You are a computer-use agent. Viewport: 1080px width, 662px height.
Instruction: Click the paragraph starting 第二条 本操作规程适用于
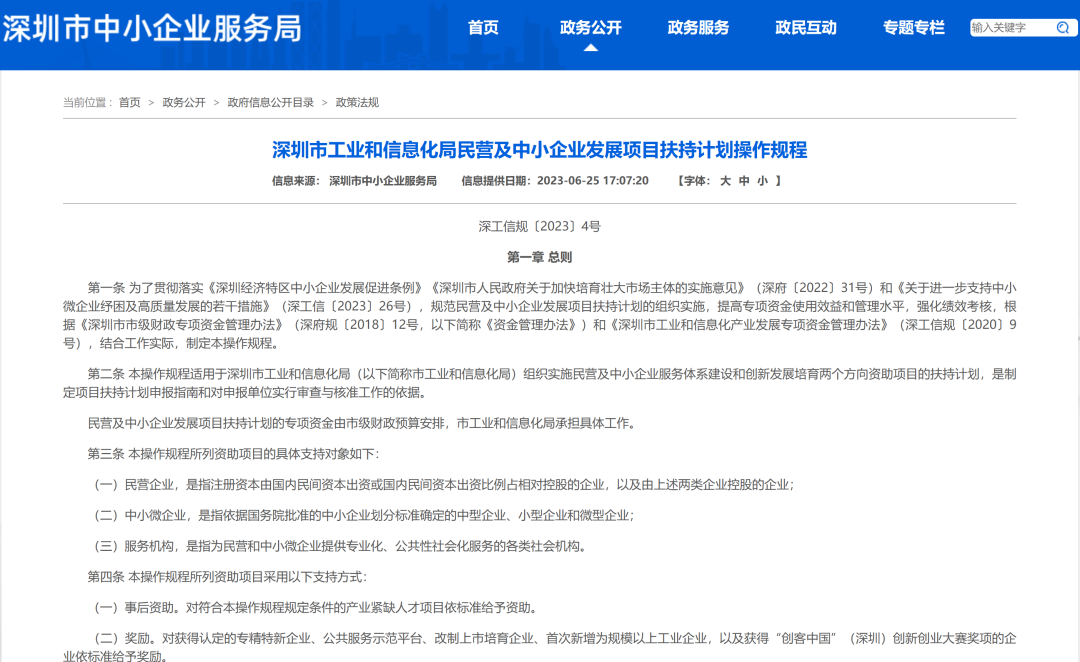(x=539, y=383)
